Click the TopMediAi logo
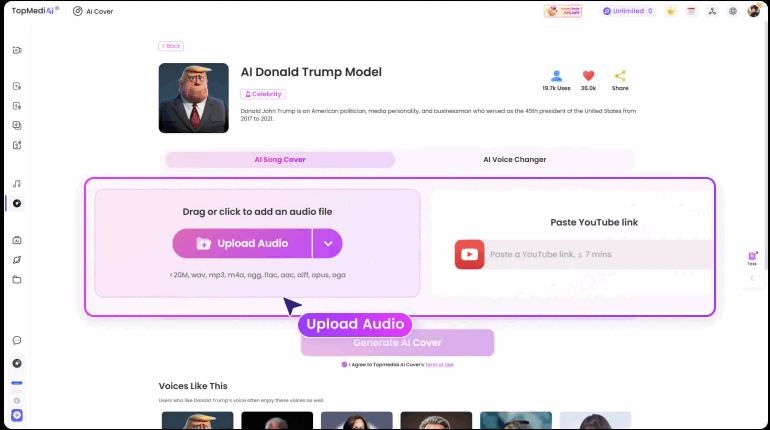The height and width of the screenshot is (430, 770). pyautogui.click(x=35, y=11)
